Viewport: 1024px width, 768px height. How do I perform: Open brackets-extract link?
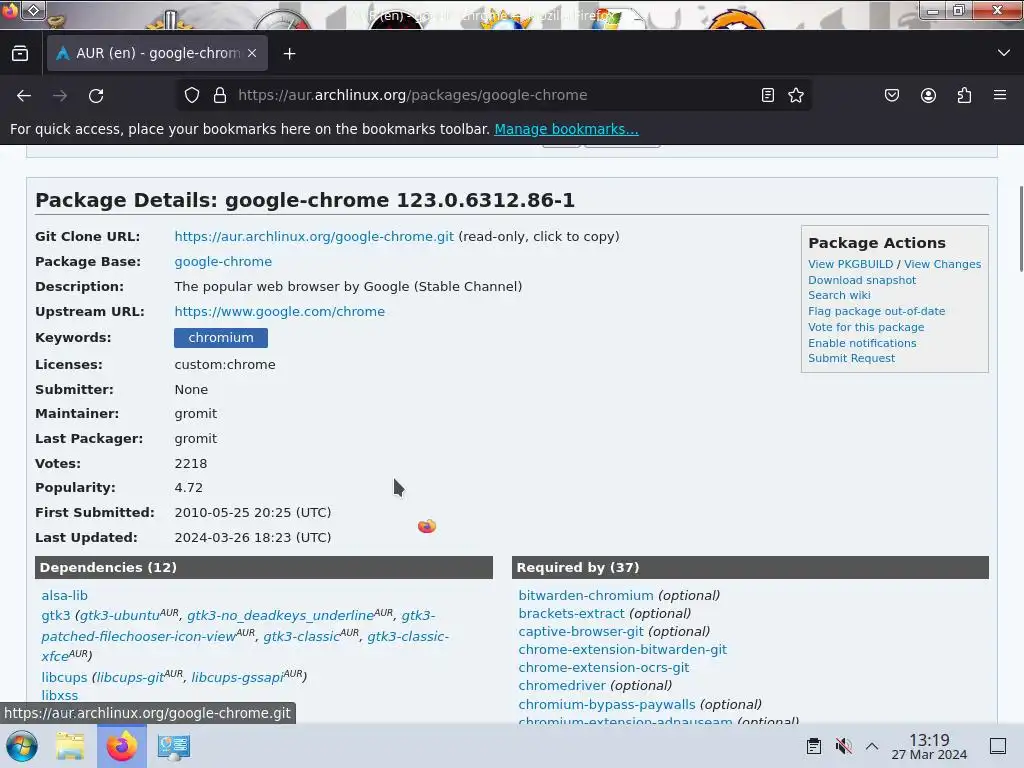pyautogui.click(x=571, y=613)
